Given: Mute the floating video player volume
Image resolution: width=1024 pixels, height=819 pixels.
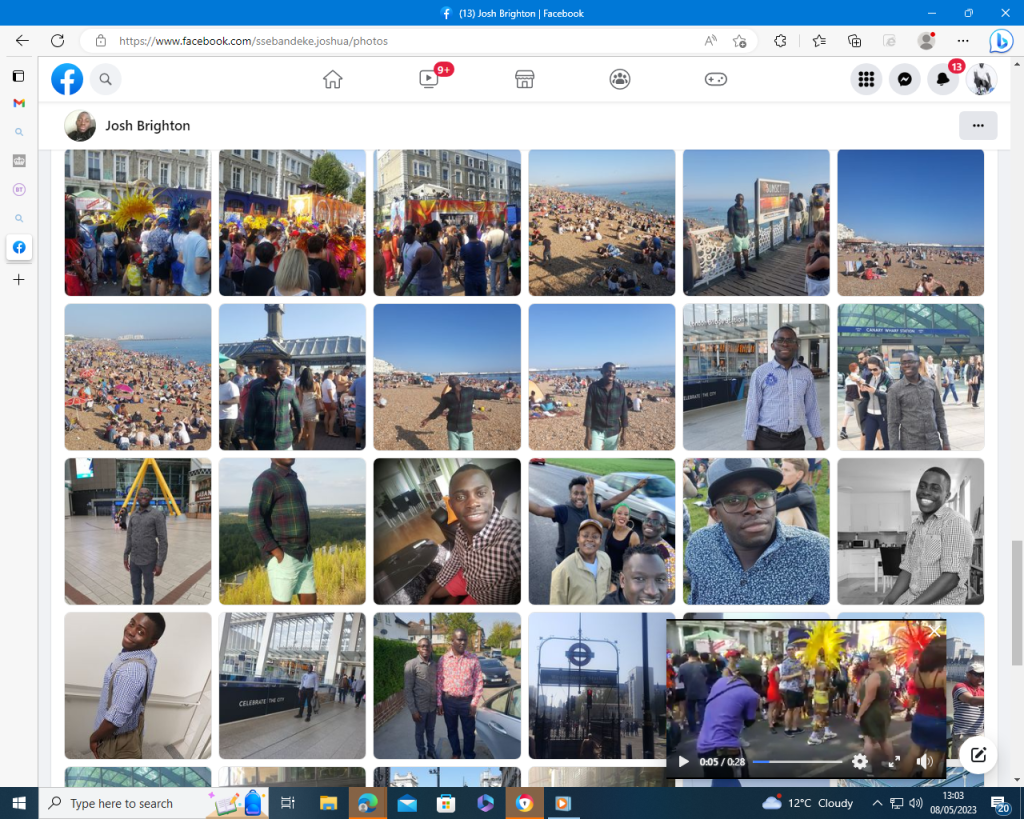Looking at the screenshot, I should click(x=924, y=761).
